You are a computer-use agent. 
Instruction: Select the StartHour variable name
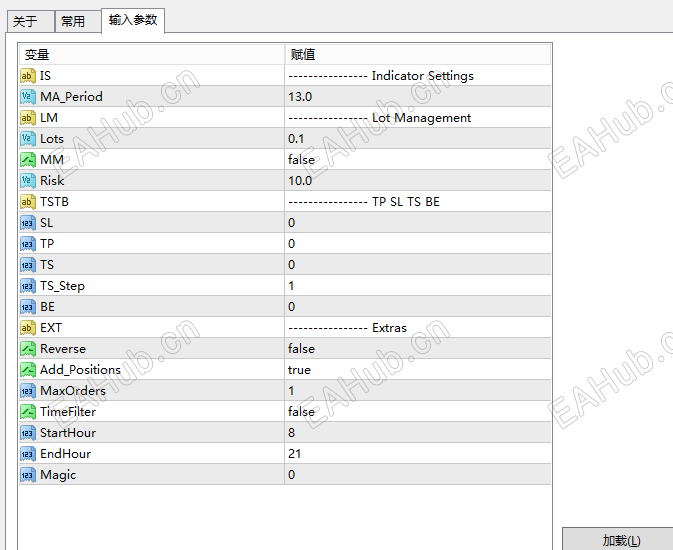tap(68, 433)
